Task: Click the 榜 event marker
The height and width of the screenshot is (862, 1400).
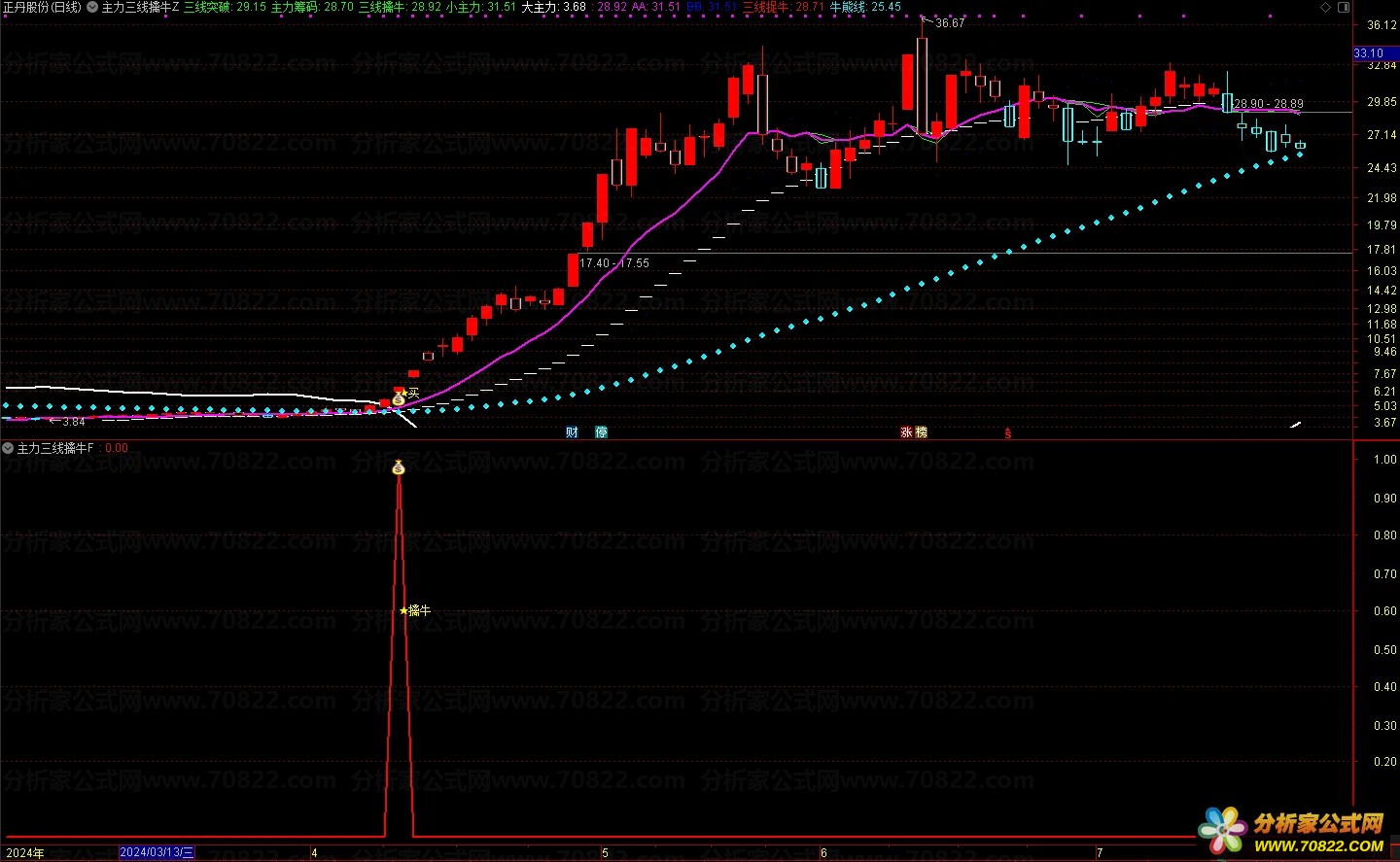Action: (921, 432)
